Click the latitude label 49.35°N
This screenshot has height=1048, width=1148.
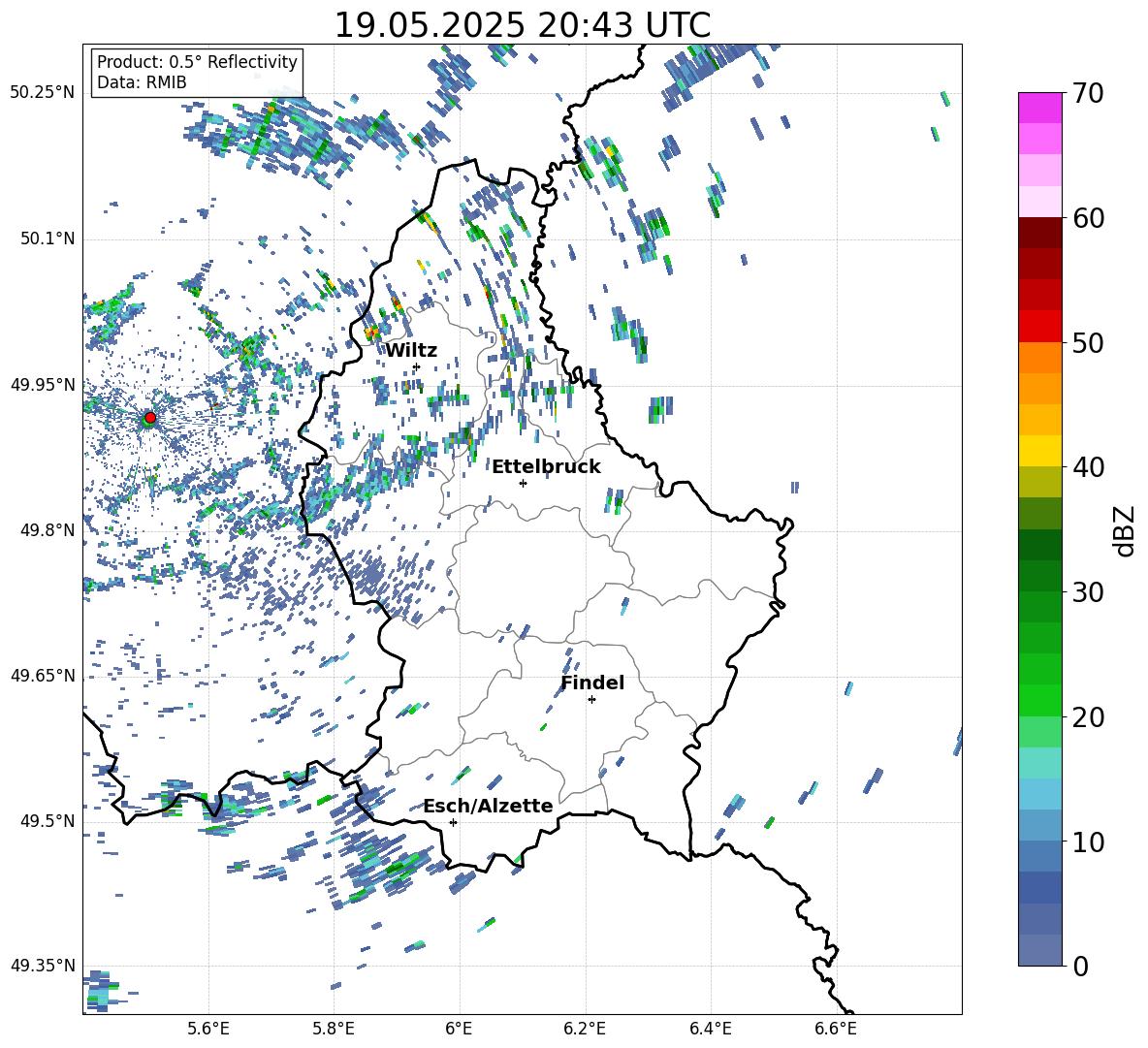point(43,966)
